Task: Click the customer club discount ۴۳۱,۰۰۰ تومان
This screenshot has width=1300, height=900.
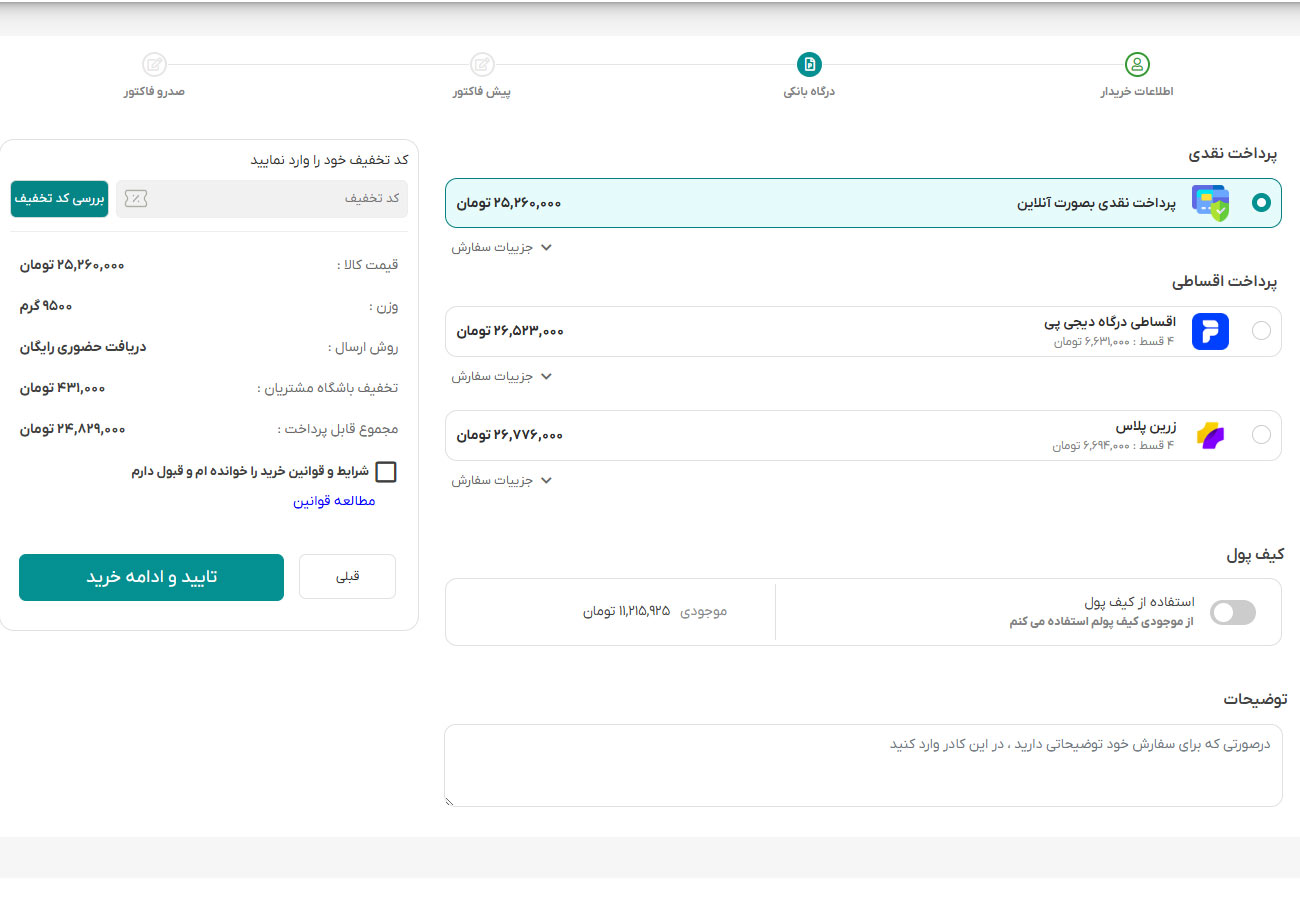Action: coord(62,388)
